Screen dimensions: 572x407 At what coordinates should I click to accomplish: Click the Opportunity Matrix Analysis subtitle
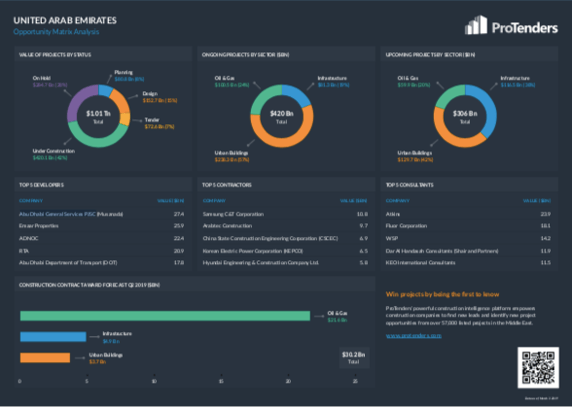coord(56,32)
